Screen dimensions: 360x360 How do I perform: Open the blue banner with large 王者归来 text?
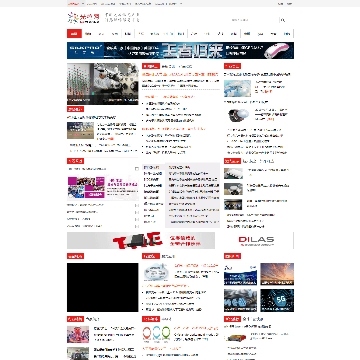180,50
